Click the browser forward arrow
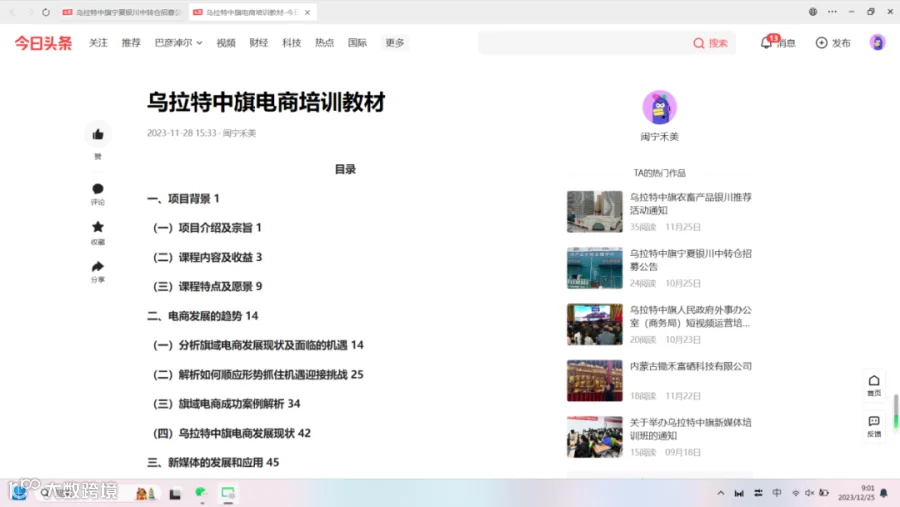The image size is (900, 507). [x=30, y=12]
